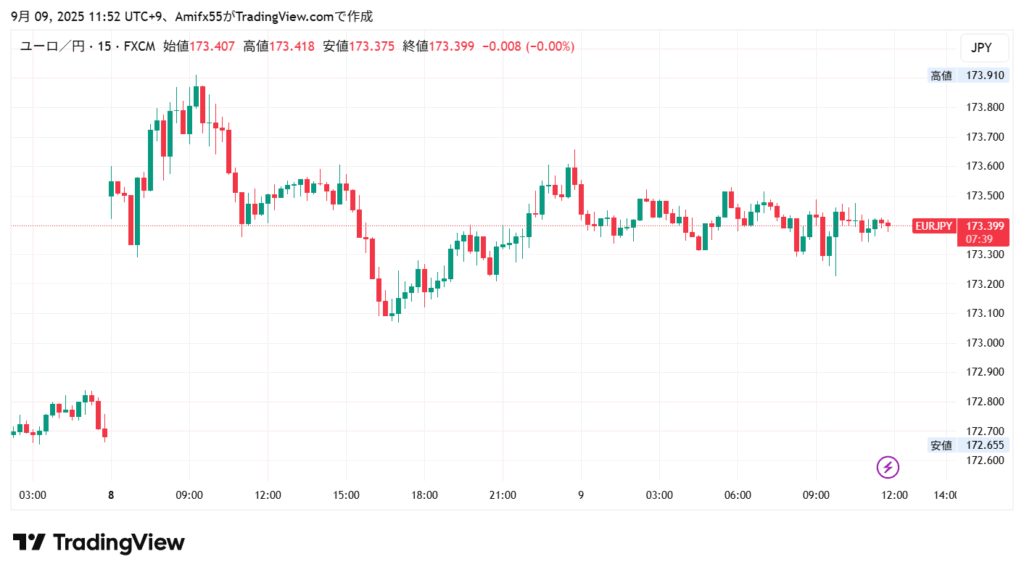Screen dimensions: 1024x575
Task: Click the 21:00 time axis label
Action: click(503, 495)
